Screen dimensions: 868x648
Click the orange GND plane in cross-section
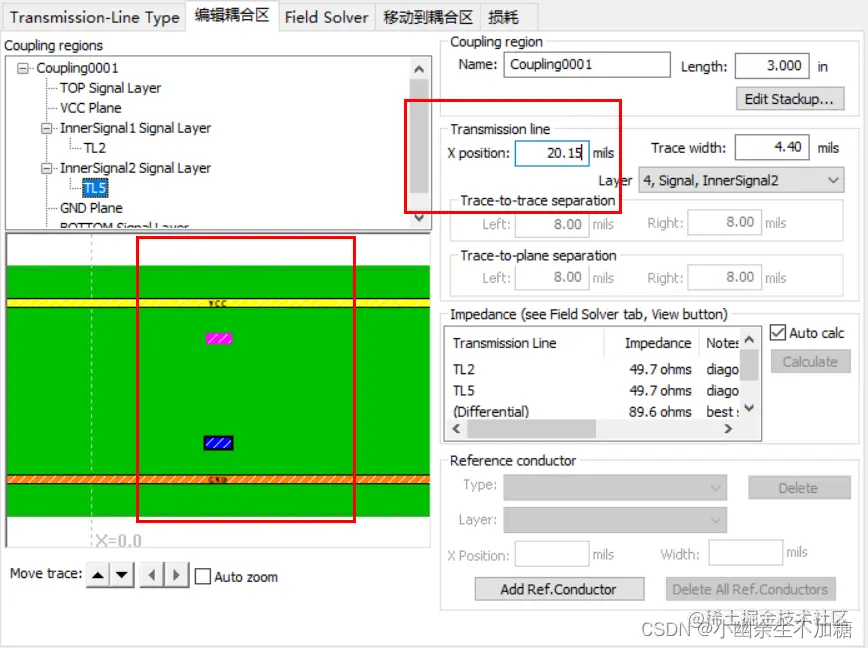pos(218,479)
